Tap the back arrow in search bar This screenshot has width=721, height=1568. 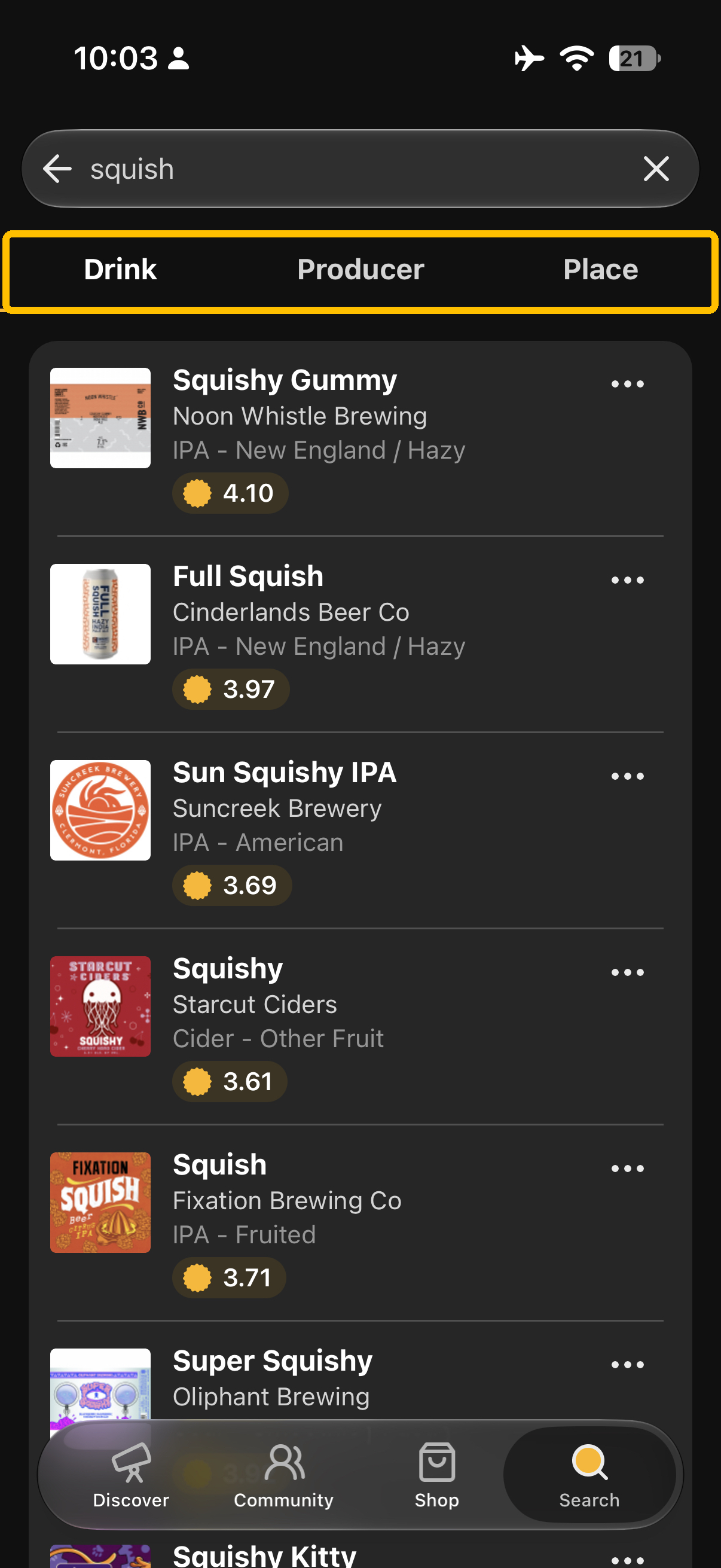(58, 169)
